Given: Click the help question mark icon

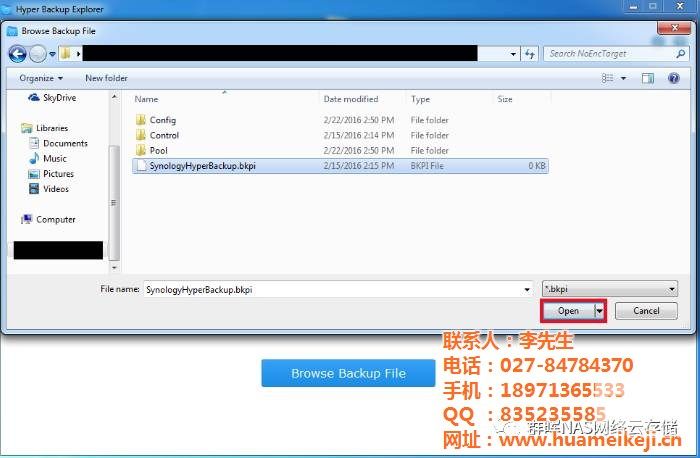Looking at the screenshot, I should point(674,79).
